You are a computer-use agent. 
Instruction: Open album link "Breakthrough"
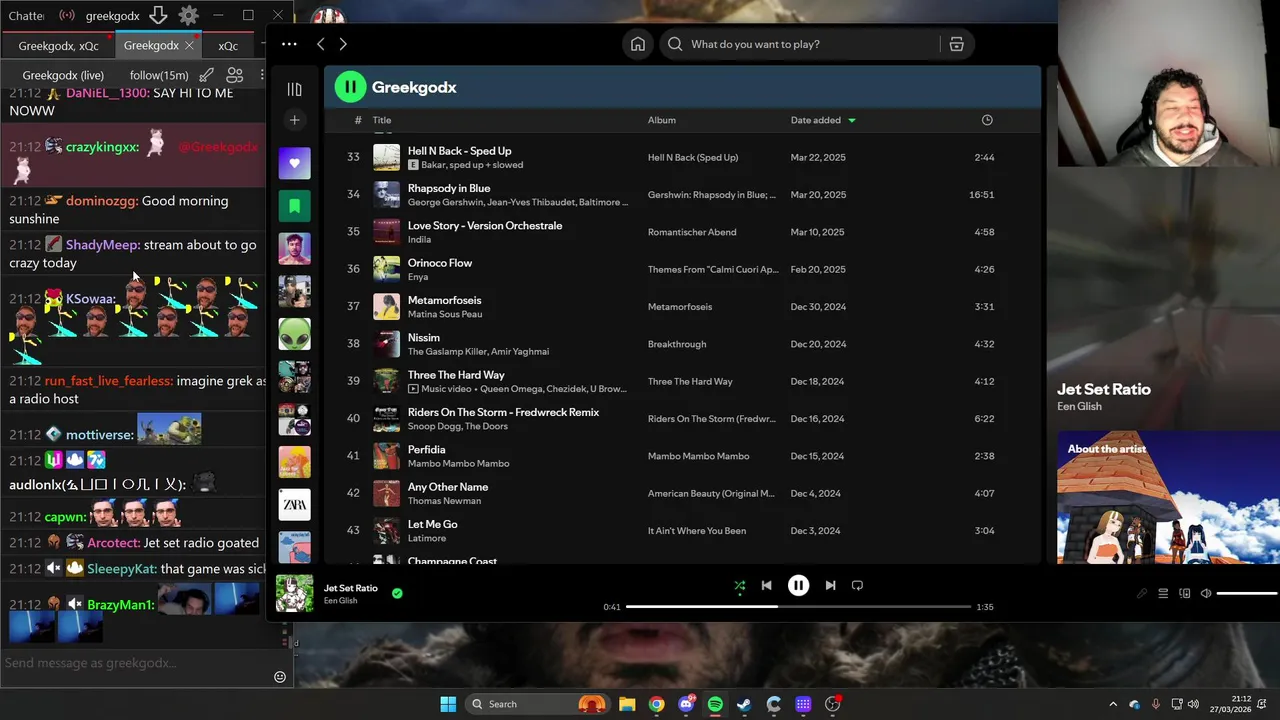tap(677, 344)
